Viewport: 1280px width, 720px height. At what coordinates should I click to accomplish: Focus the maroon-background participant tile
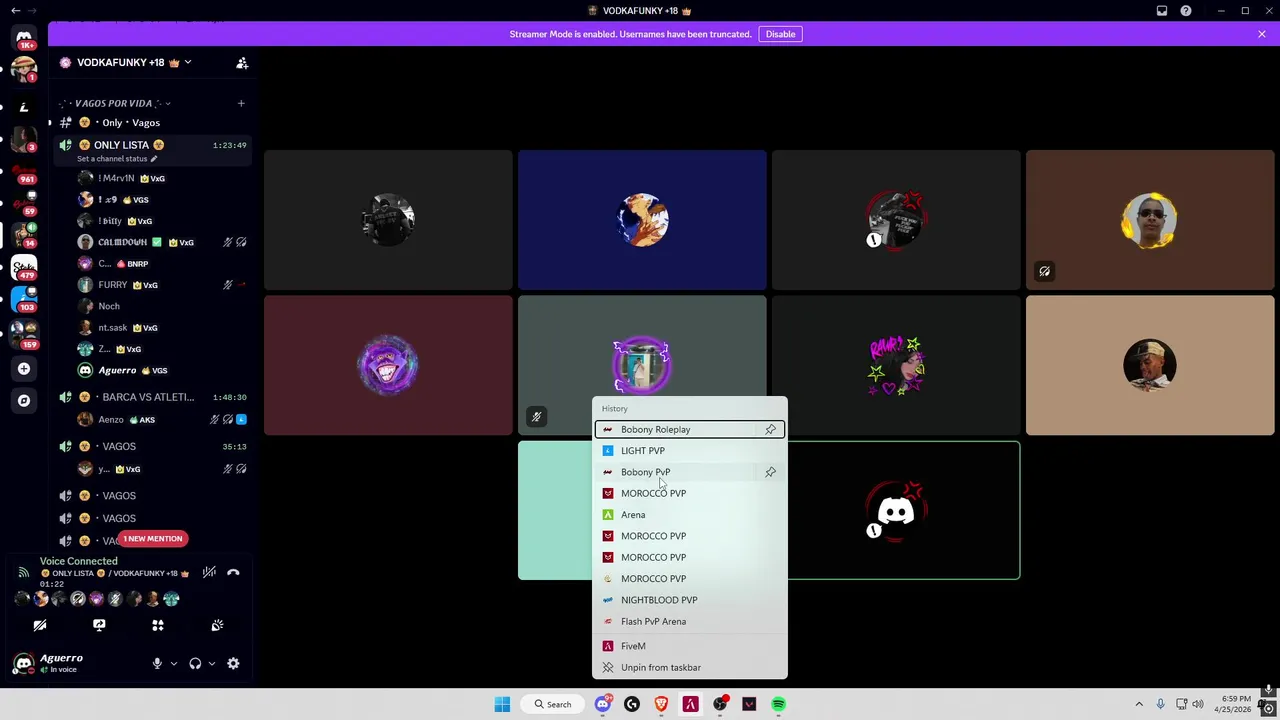click(x=388, y=366)
